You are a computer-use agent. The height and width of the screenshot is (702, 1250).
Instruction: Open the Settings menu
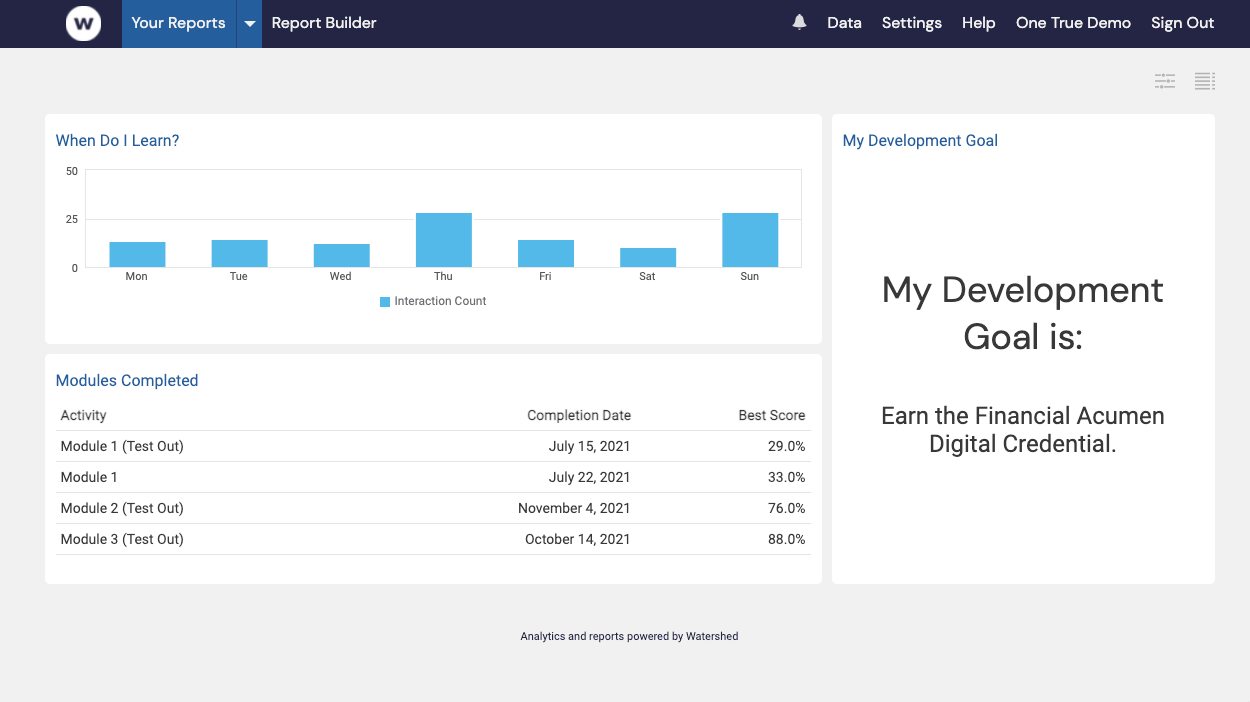pyautogui.click(x=911, y=22)
